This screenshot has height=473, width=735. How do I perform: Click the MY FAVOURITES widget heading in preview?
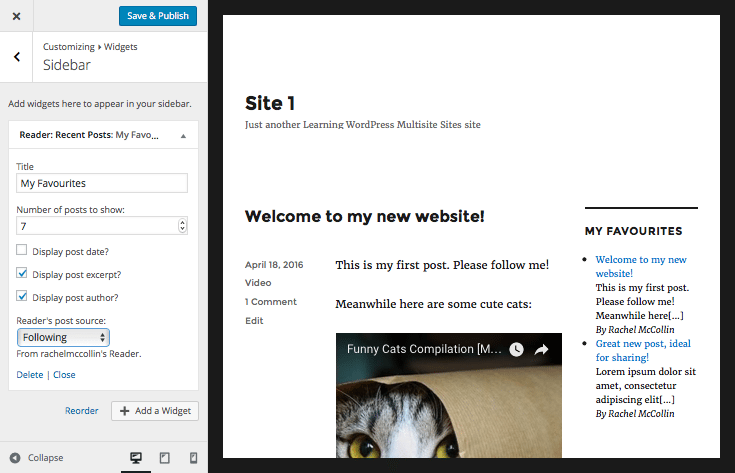pyautogui.click(x=633, y=231)
